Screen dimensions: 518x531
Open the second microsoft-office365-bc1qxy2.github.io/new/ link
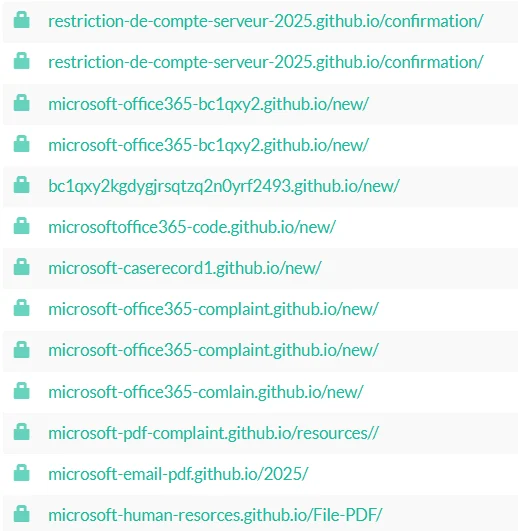tap(208, 145)
